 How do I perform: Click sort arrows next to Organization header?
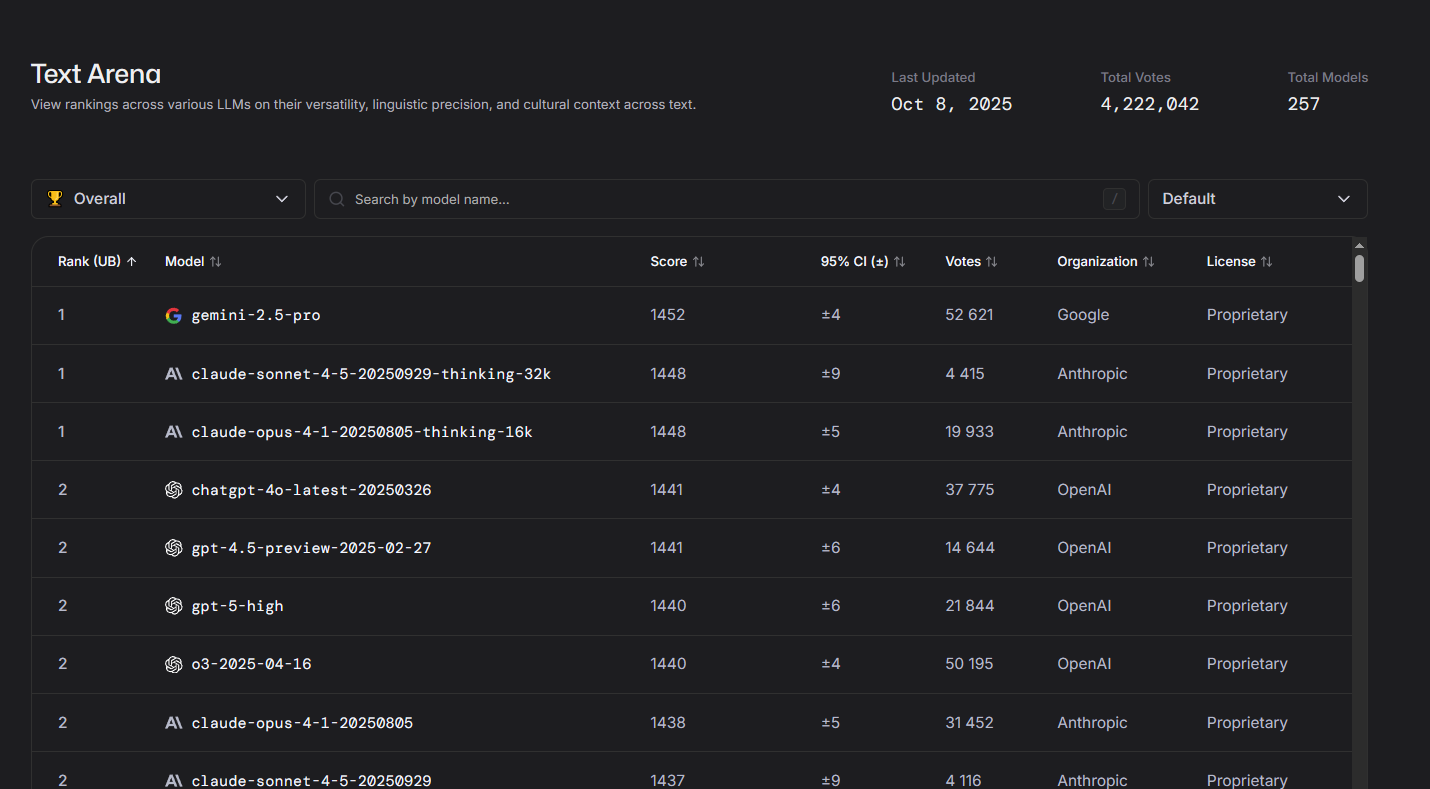click(1148, 262)
